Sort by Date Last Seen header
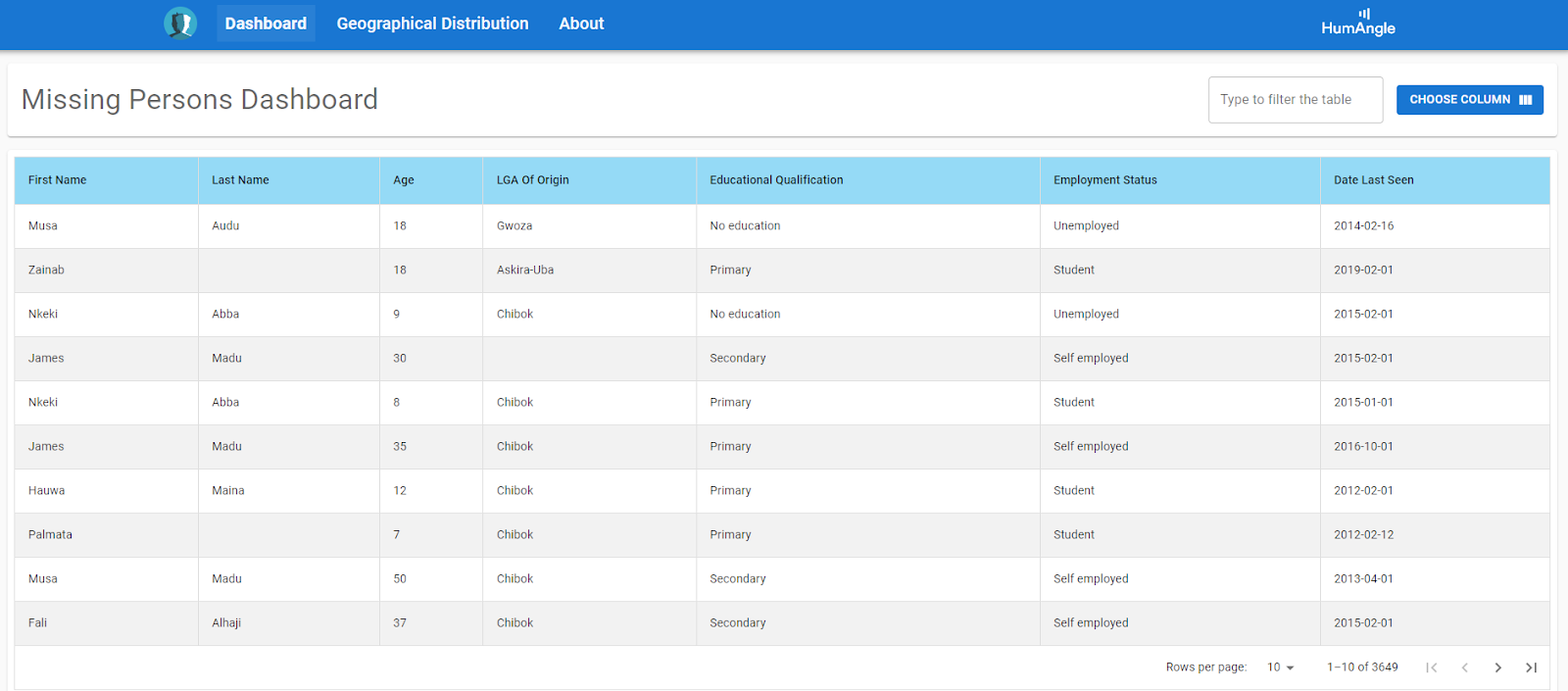Screen dimensions: 1568x691 (1374, 180)
